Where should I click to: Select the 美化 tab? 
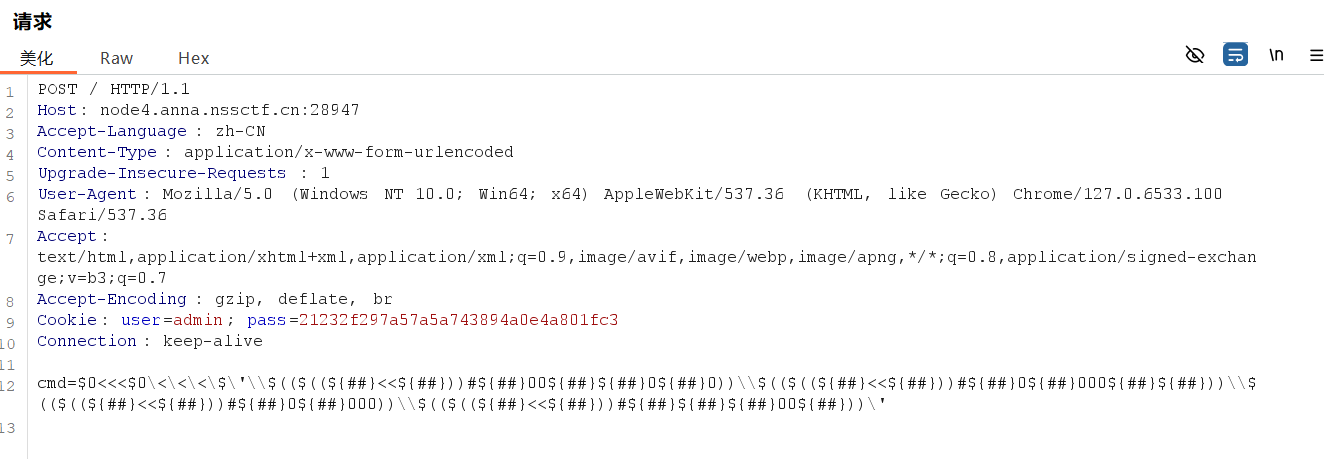tap(37, 58)
